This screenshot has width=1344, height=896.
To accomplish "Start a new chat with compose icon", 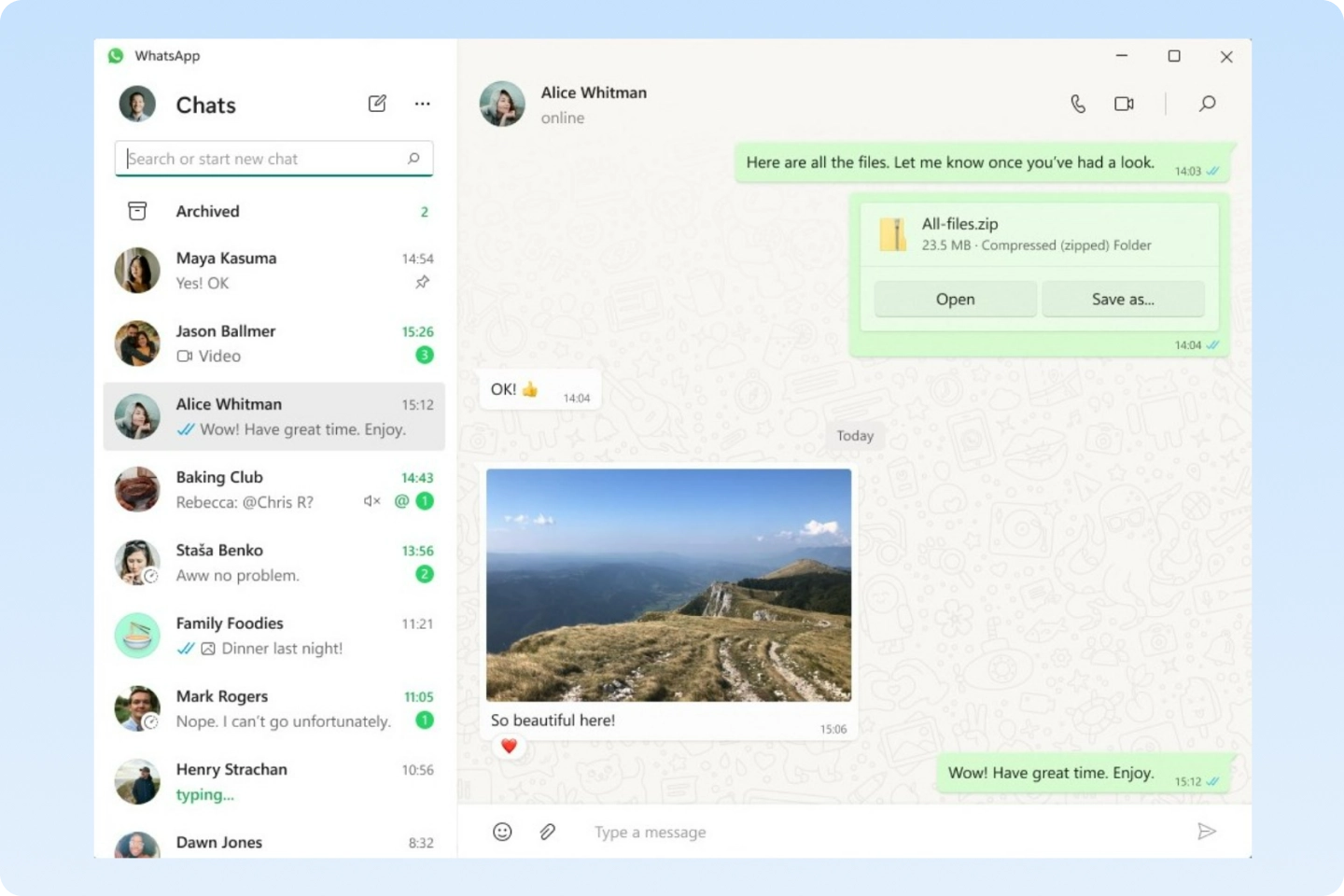I will [x=377, y=104].
